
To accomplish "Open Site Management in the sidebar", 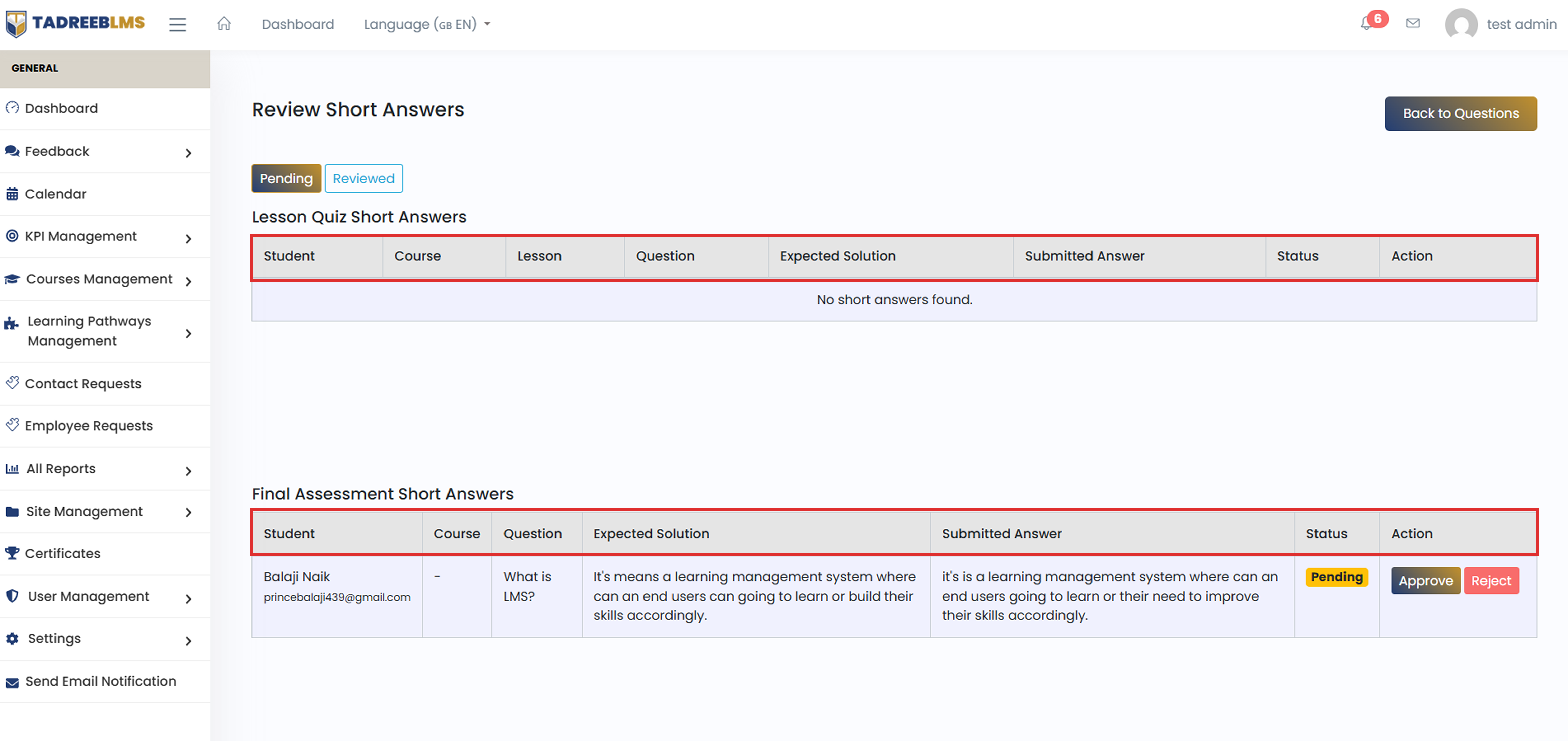I will [105, 512].
